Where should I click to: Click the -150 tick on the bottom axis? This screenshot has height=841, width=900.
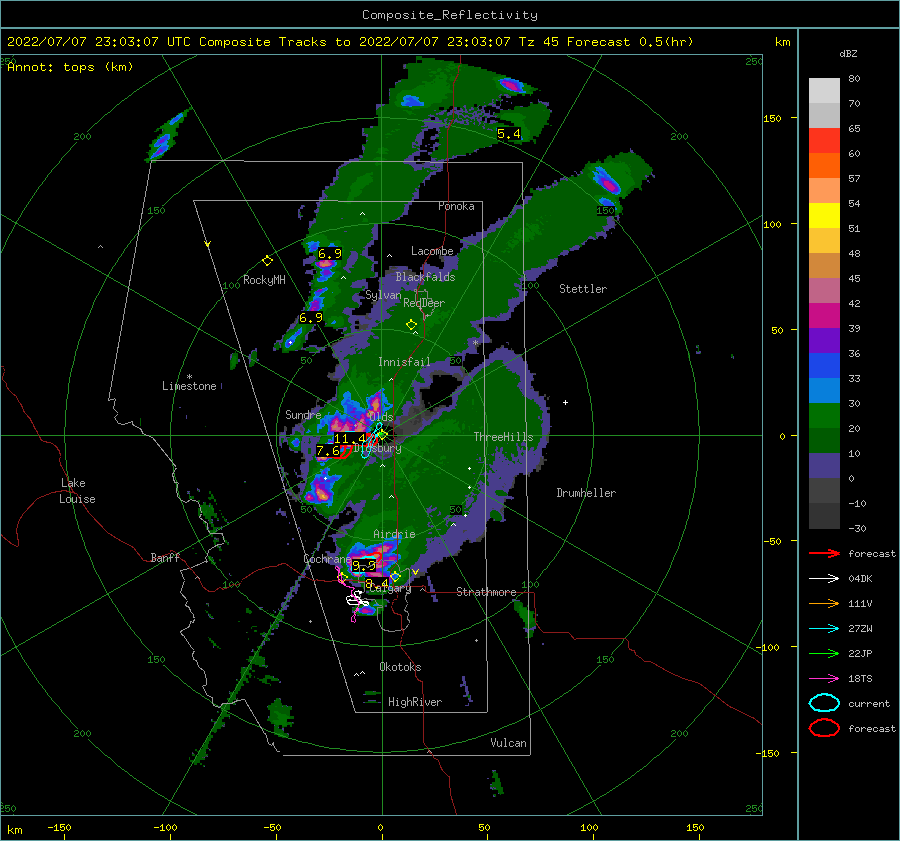(x=59, y=827)
